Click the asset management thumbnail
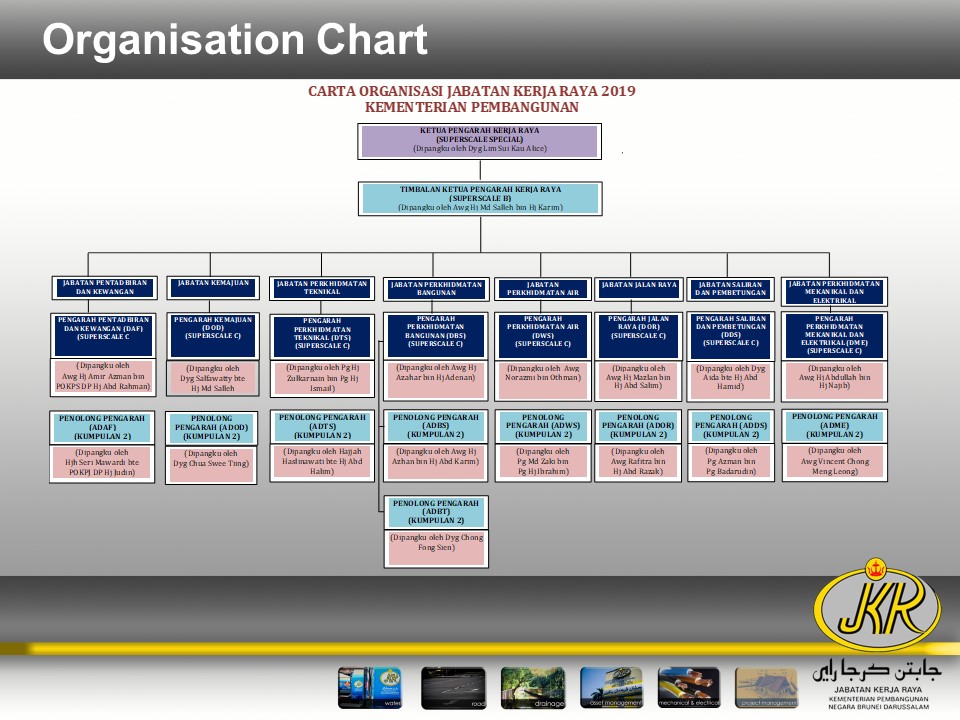The width and height of the screenshot is (960, 720). [x=611, y=688]
